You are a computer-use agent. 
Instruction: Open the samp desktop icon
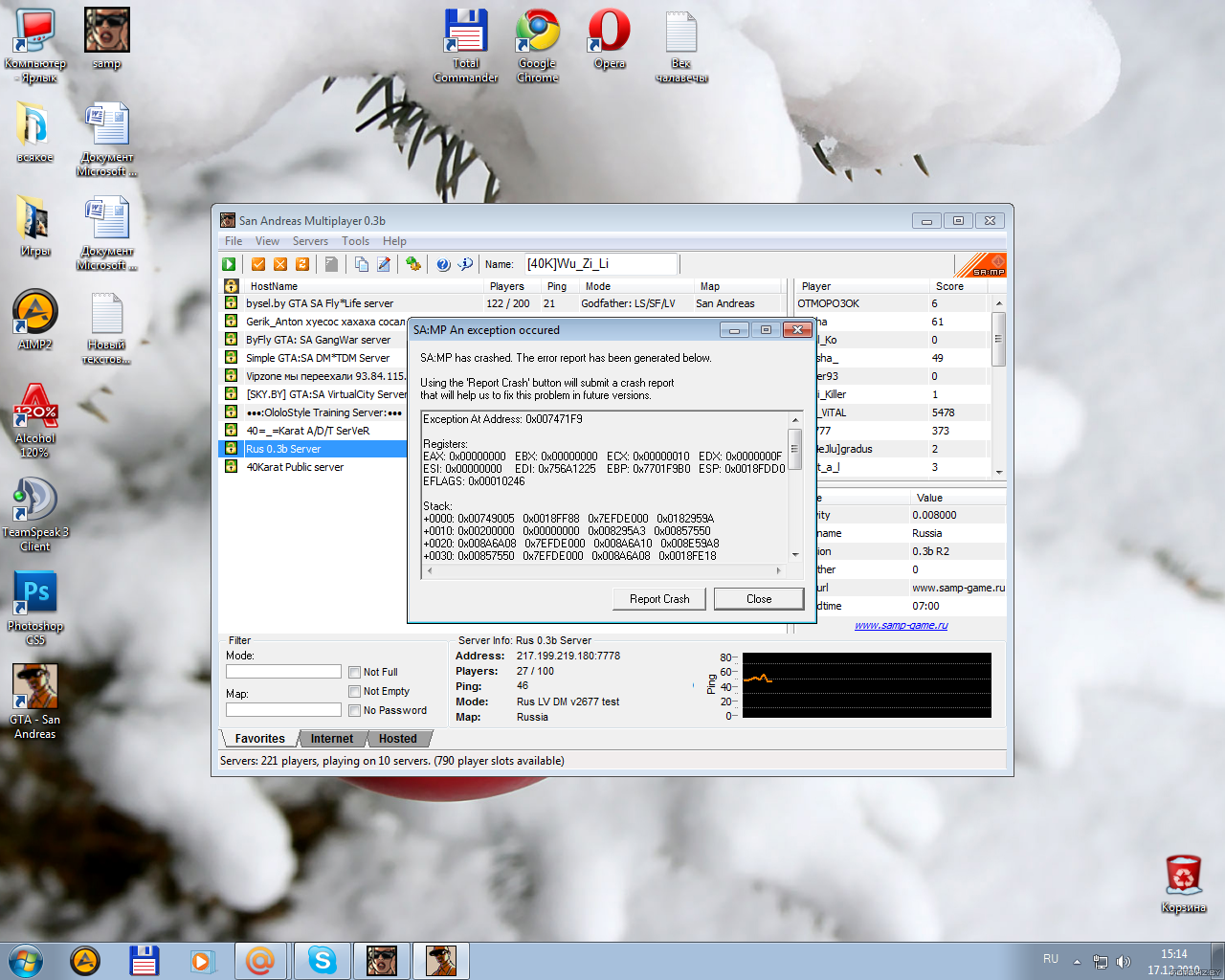[106, 38]
